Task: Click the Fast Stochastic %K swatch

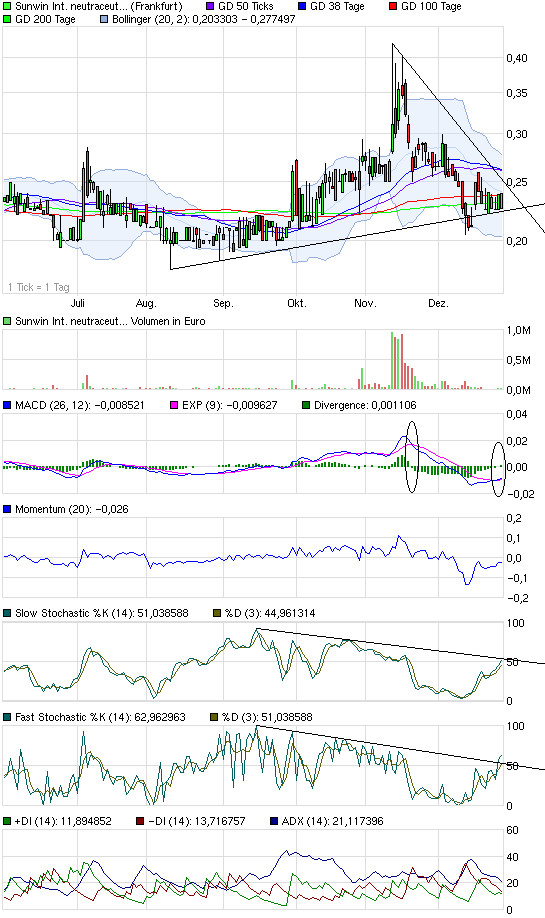Action: coord(7,717)
